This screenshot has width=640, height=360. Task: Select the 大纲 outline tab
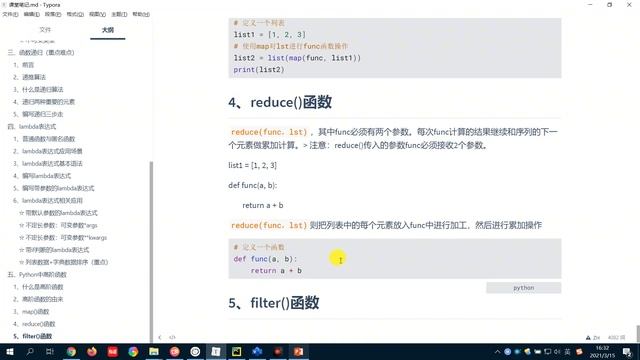pyautogui.click(x=108, y=30)
